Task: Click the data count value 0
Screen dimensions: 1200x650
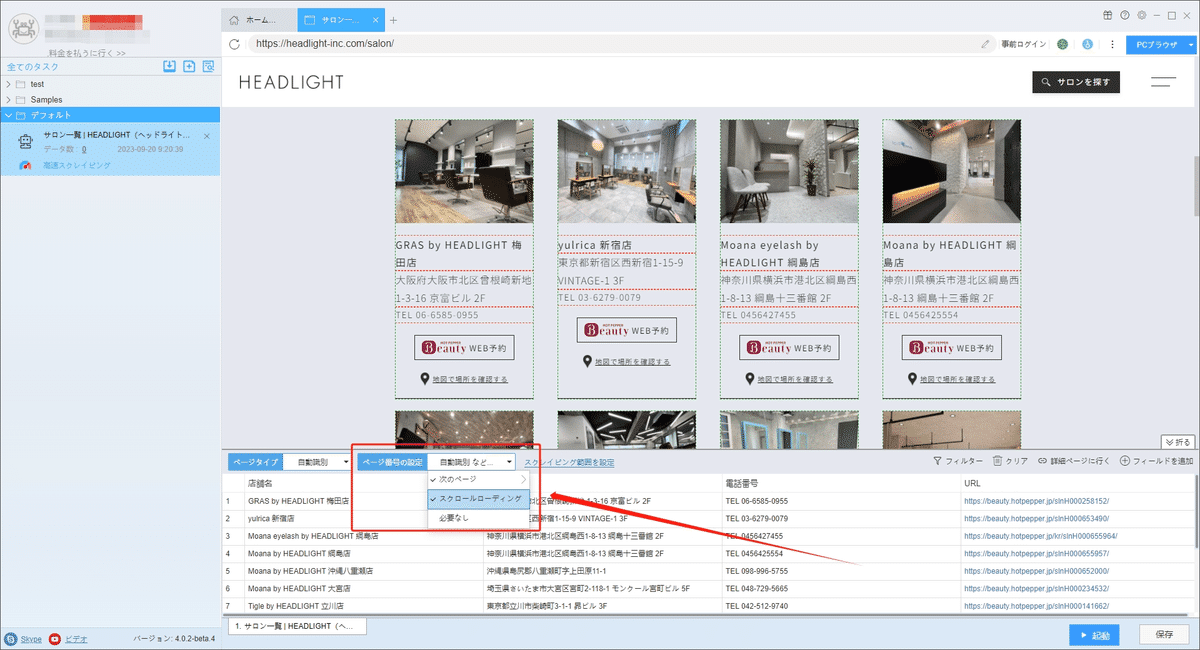Action: pyautogui.click(x=84, y=148)
